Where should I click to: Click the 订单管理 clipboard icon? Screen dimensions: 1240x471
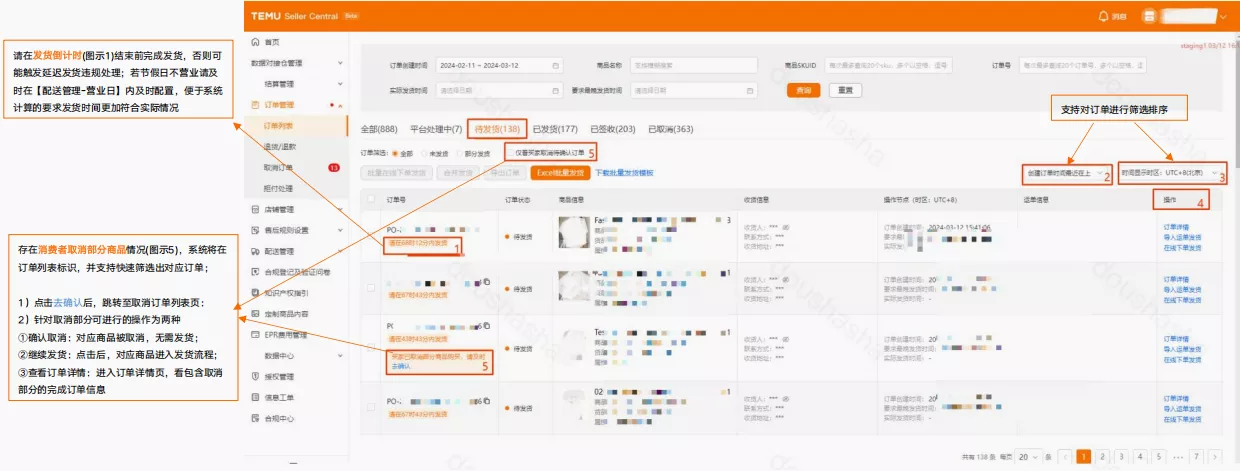click(255, 104)
